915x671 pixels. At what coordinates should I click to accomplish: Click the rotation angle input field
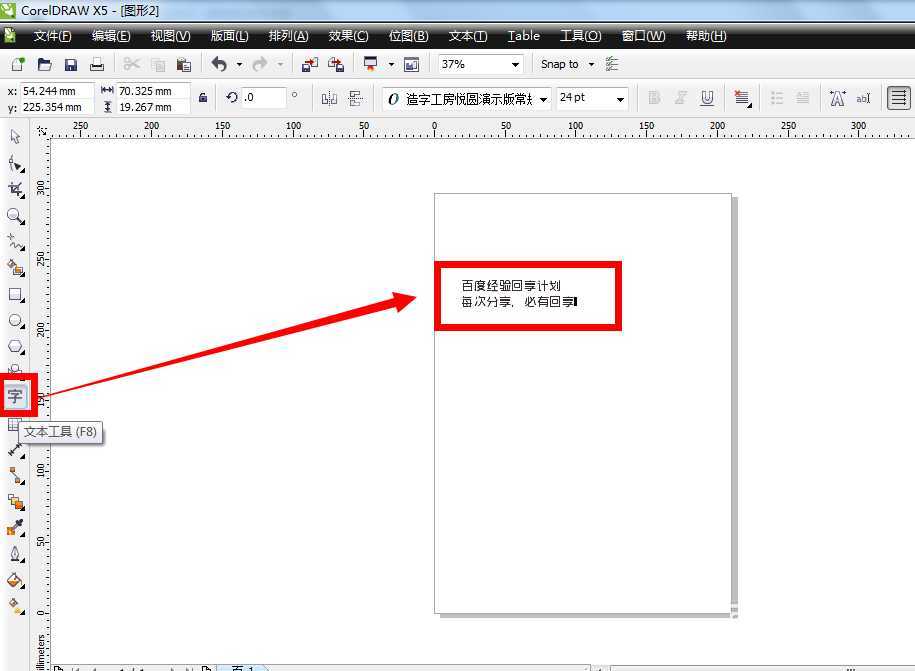coord(262,98)
